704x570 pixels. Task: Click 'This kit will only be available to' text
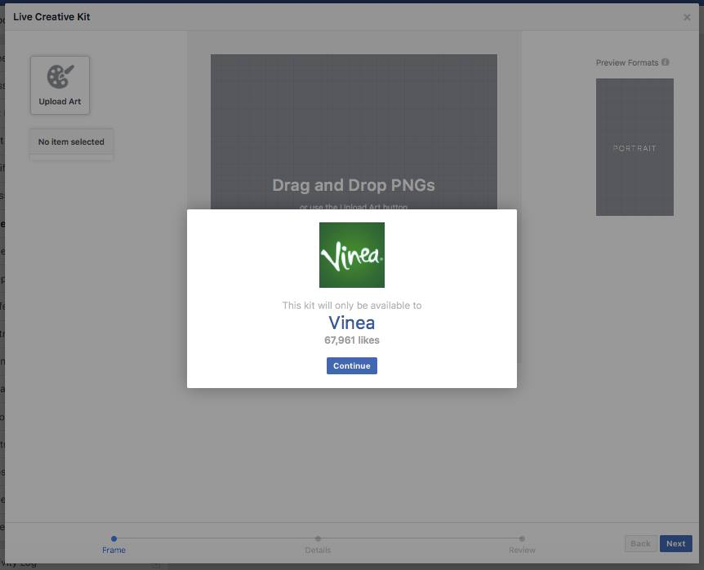tap(352, 305)
